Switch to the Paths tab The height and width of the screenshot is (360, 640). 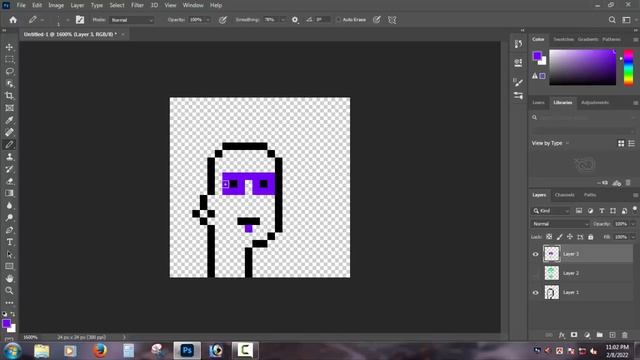pos(590,195)
